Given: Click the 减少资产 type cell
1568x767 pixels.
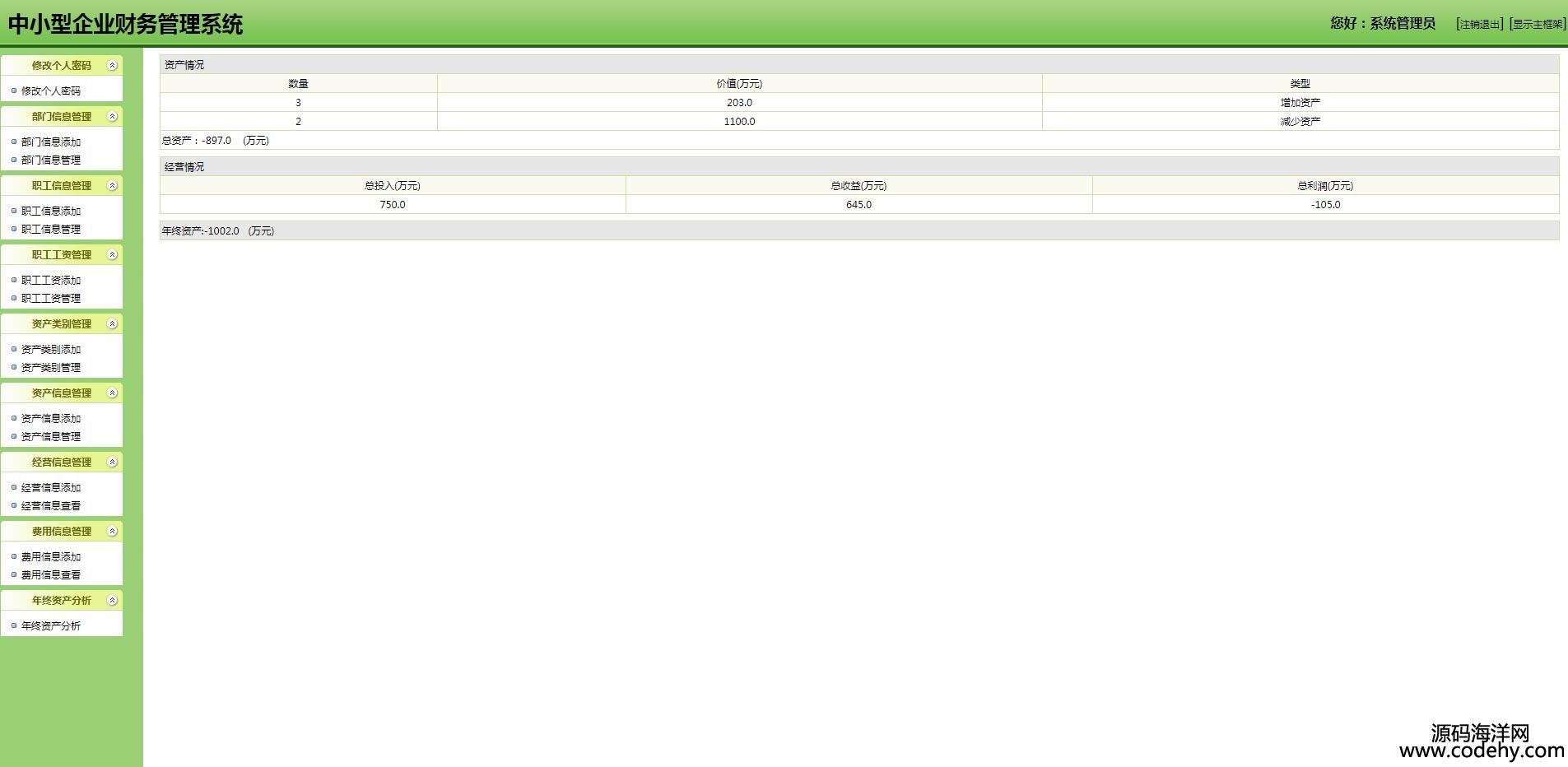Looking at the screenshot, I should pos(1300,122).
